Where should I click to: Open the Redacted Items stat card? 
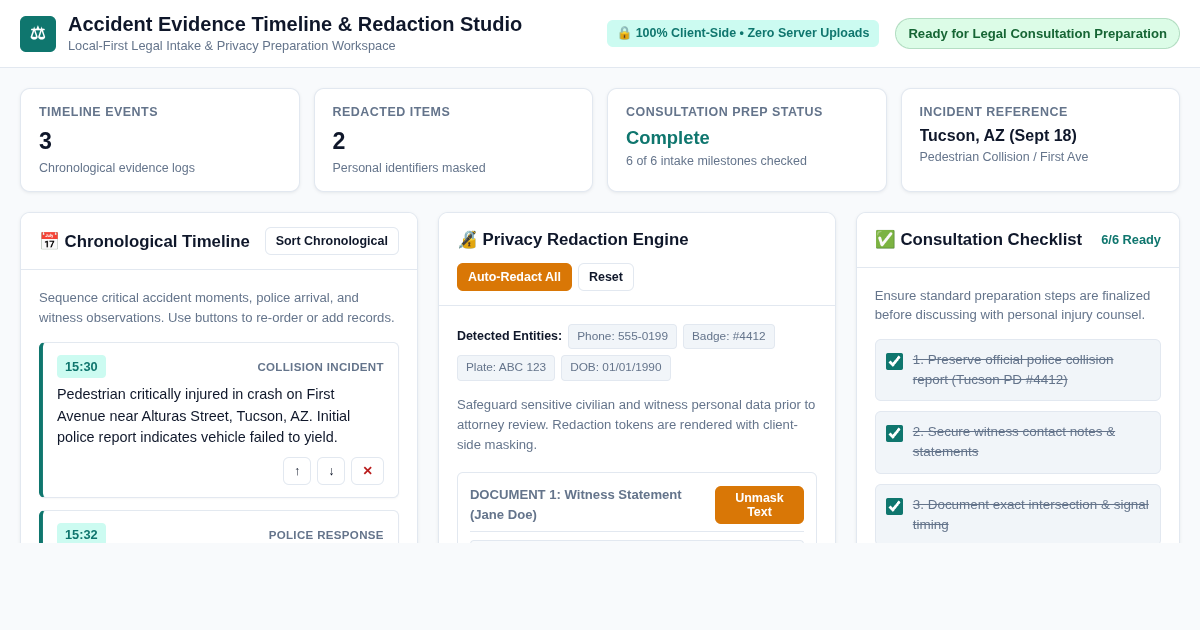pyautogui.click(x=453, y=140)
